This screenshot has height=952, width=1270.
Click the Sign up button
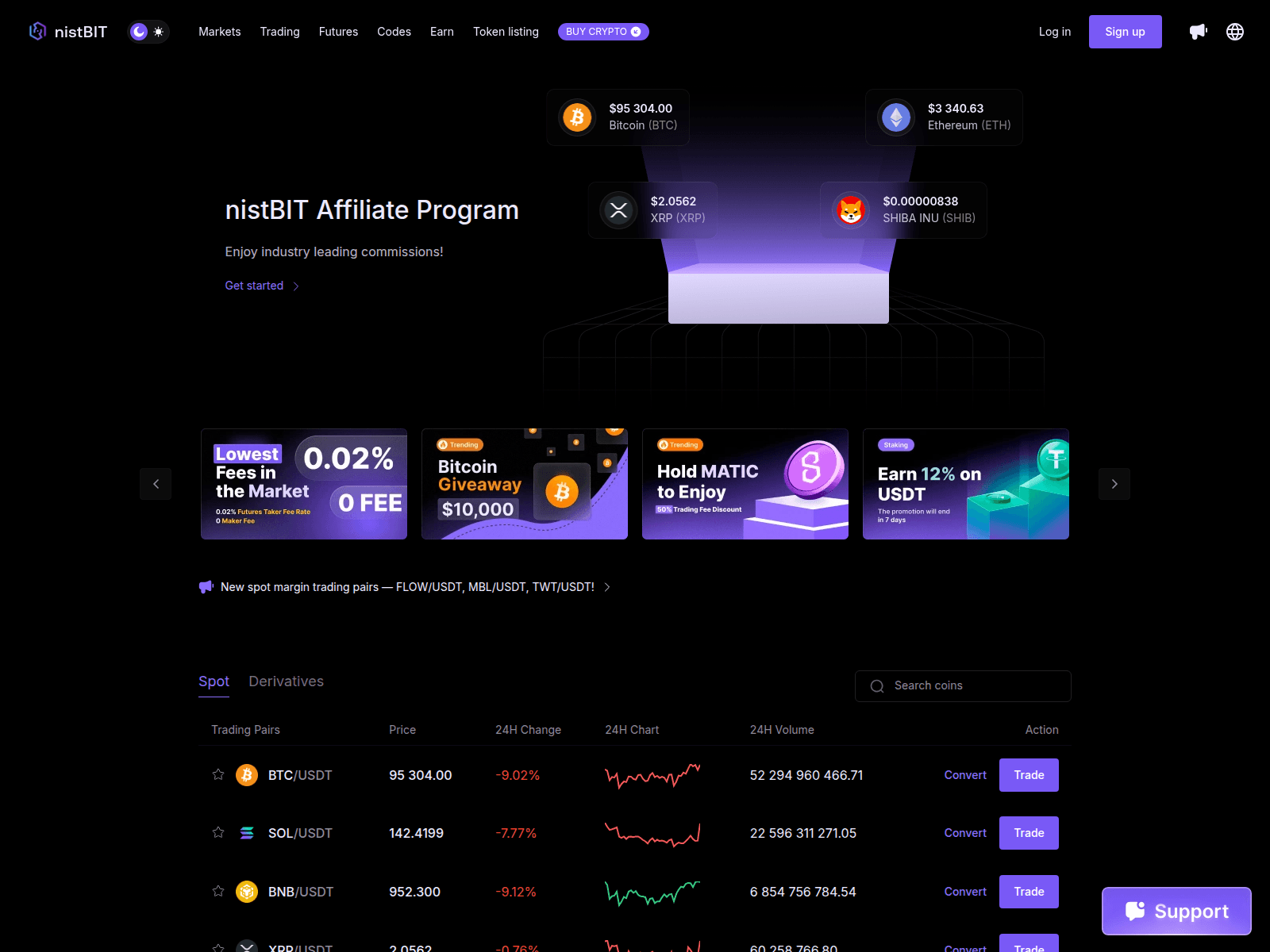[x=1125, y=32]
